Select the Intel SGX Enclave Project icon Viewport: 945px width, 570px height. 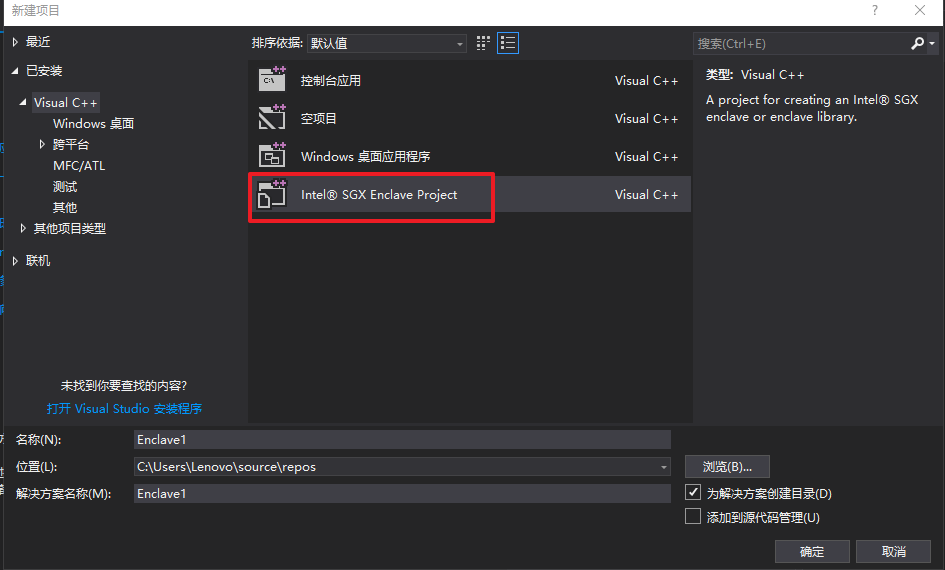[x=272, y=193]
